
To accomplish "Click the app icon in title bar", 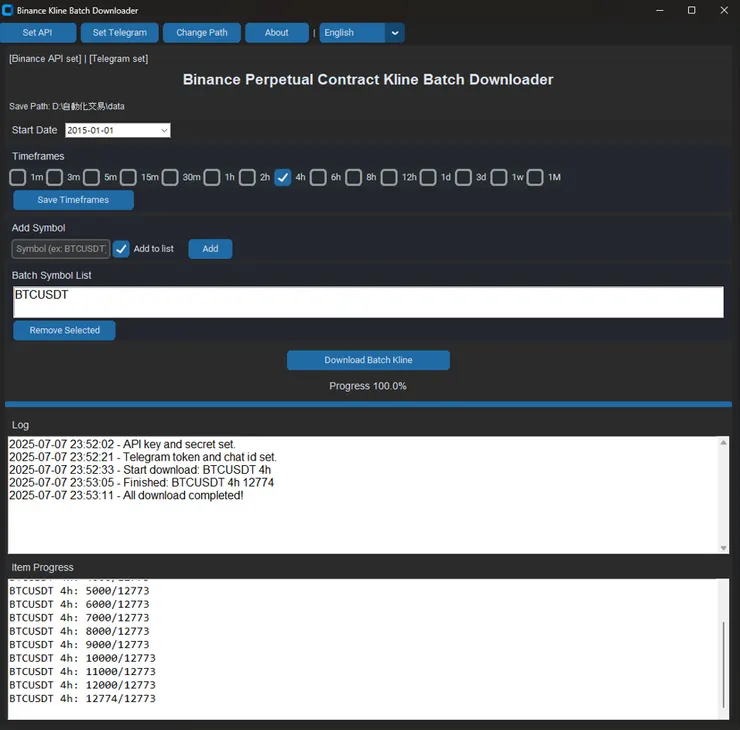I will click(8, 10).
